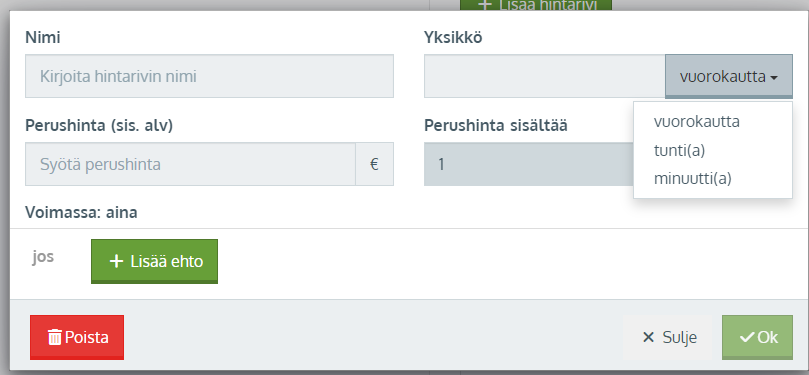This screenshot has width=809, height=375.
Task: Focus the Nimi text field
Action: pos(209,76)
